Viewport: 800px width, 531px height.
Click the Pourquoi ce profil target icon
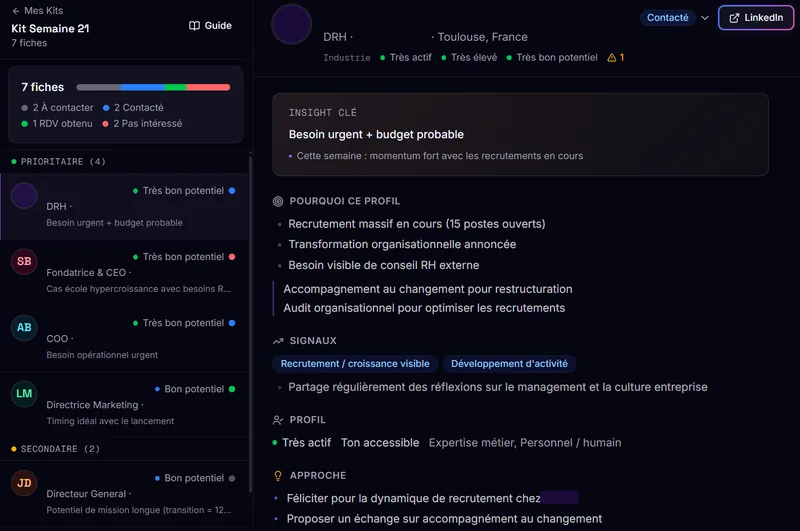278,201
